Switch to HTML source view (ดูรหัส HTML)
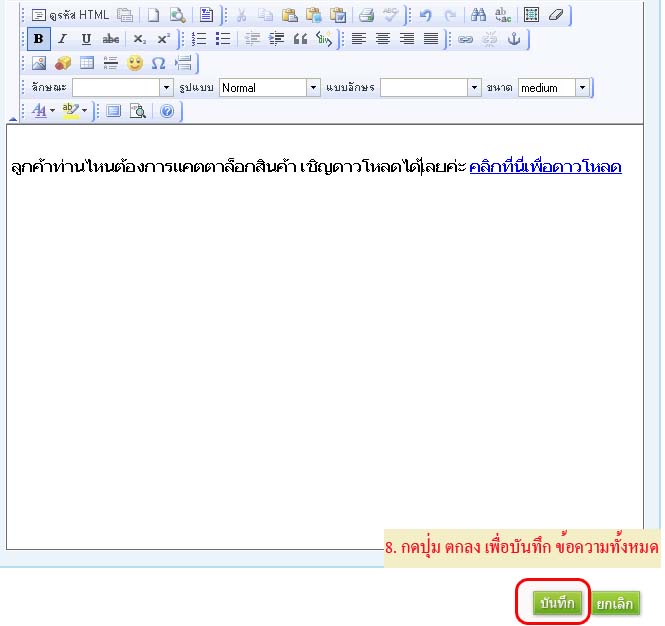Viewport: 665px width, 626px height. 70,15
